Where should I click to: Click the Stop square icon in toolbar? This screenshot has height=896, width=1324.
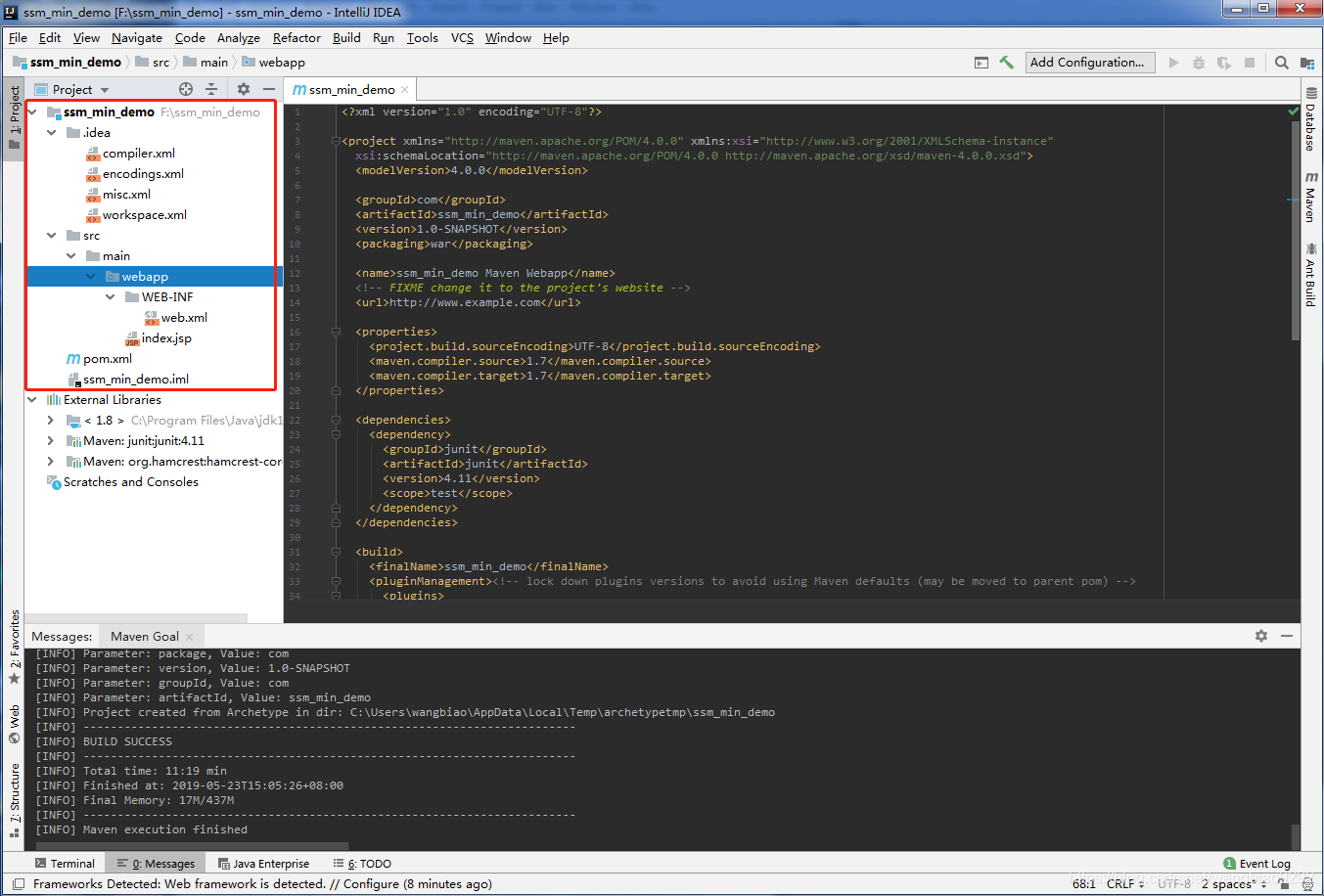click(x=1250, y=63)
